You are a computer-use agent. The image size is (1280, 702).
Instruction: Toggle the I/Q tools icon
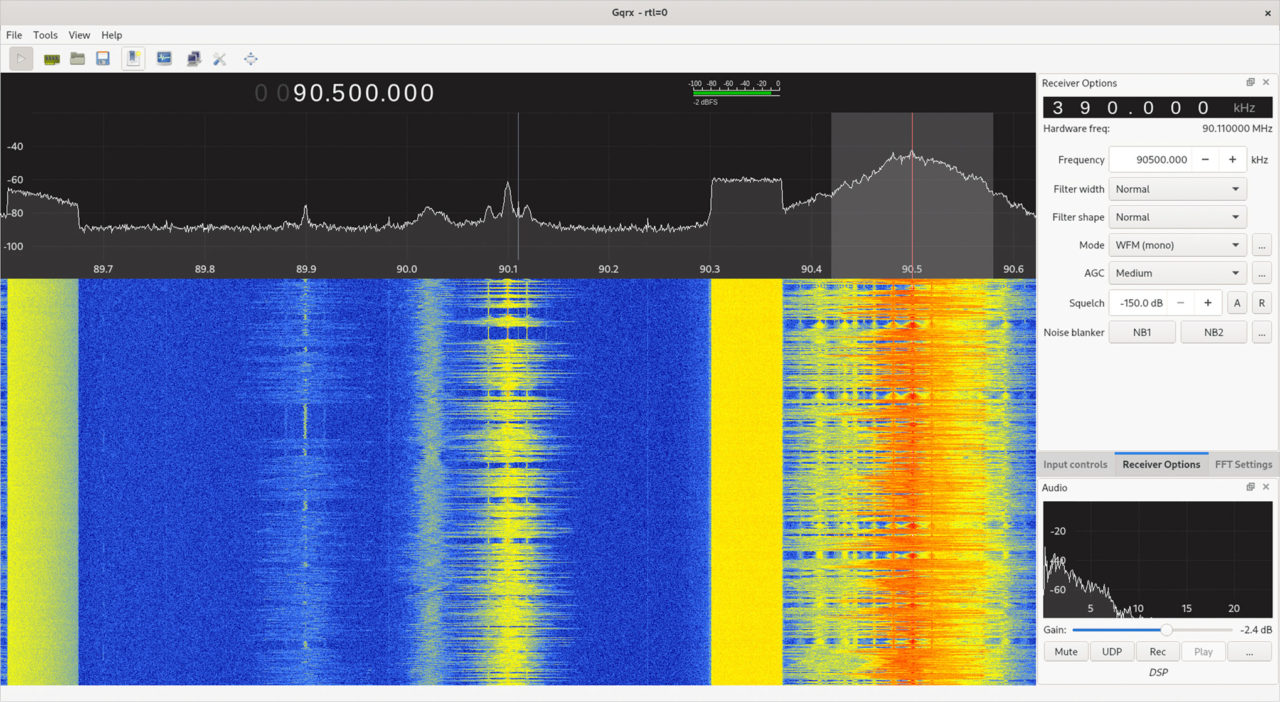click(x=162, y=57)
